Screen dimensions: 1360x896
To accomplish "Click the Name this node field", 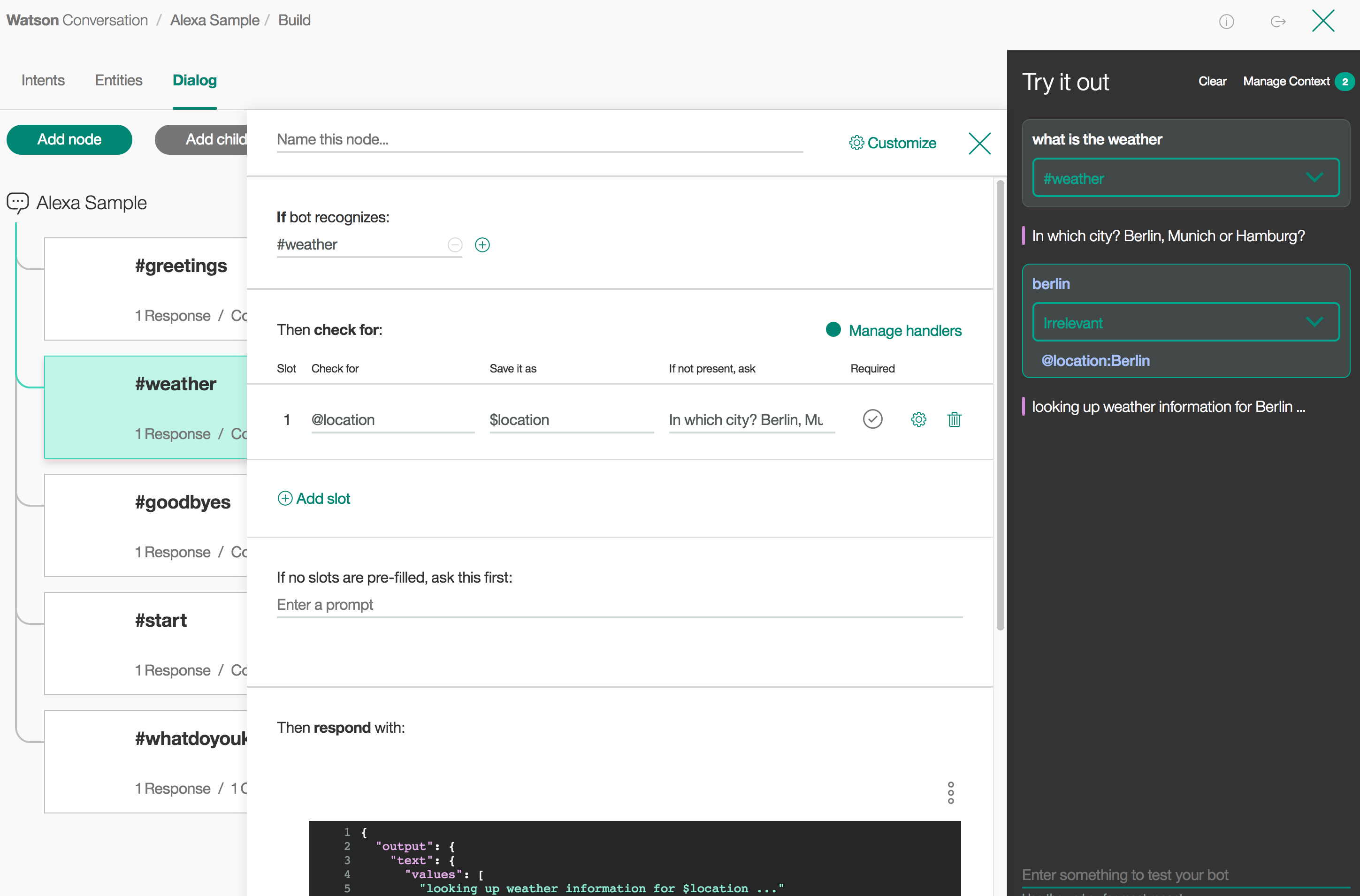I will 539,140.
